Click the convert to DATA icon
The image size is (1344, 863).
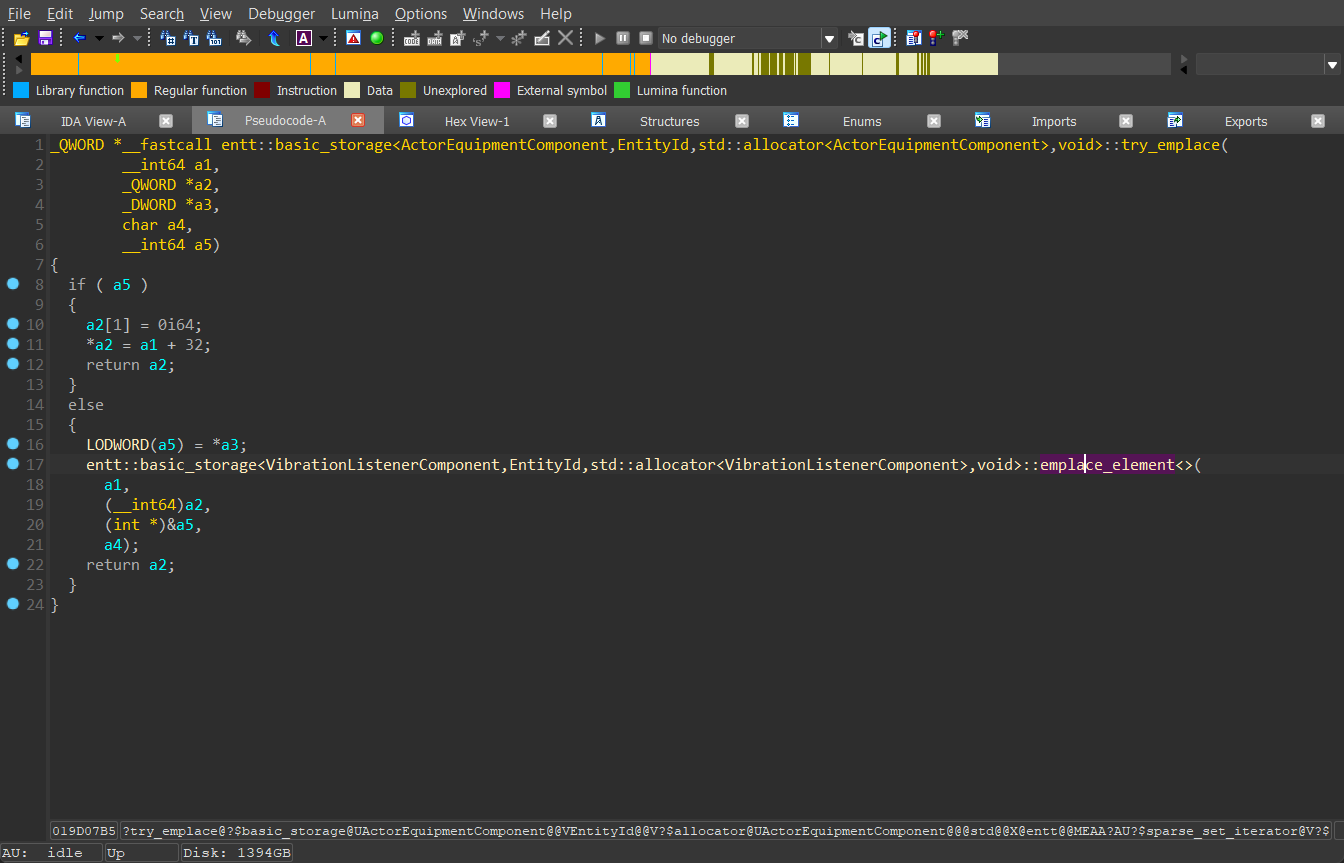click(x=435, y=38)
